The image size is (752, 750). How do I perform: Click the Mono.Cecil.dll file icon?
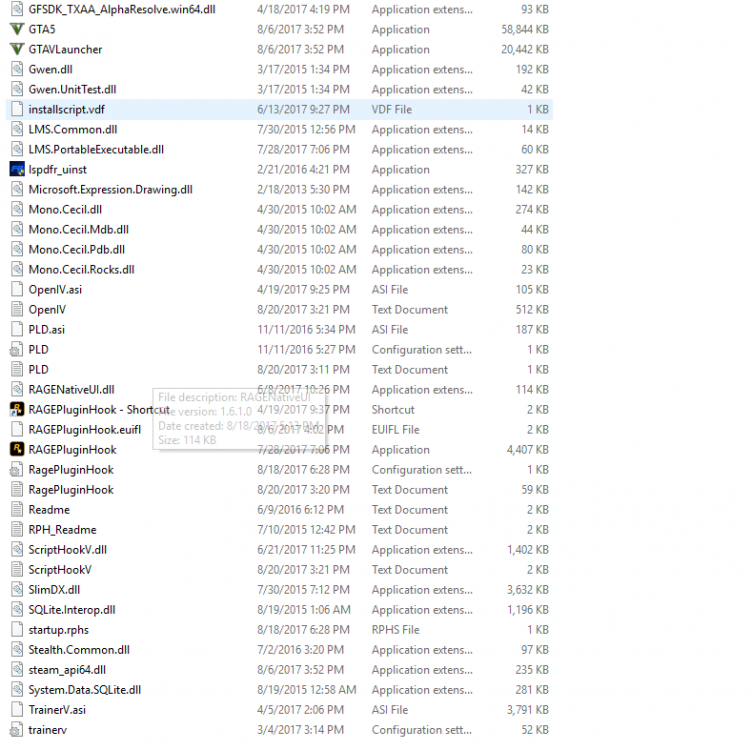(x=17, y=210)
